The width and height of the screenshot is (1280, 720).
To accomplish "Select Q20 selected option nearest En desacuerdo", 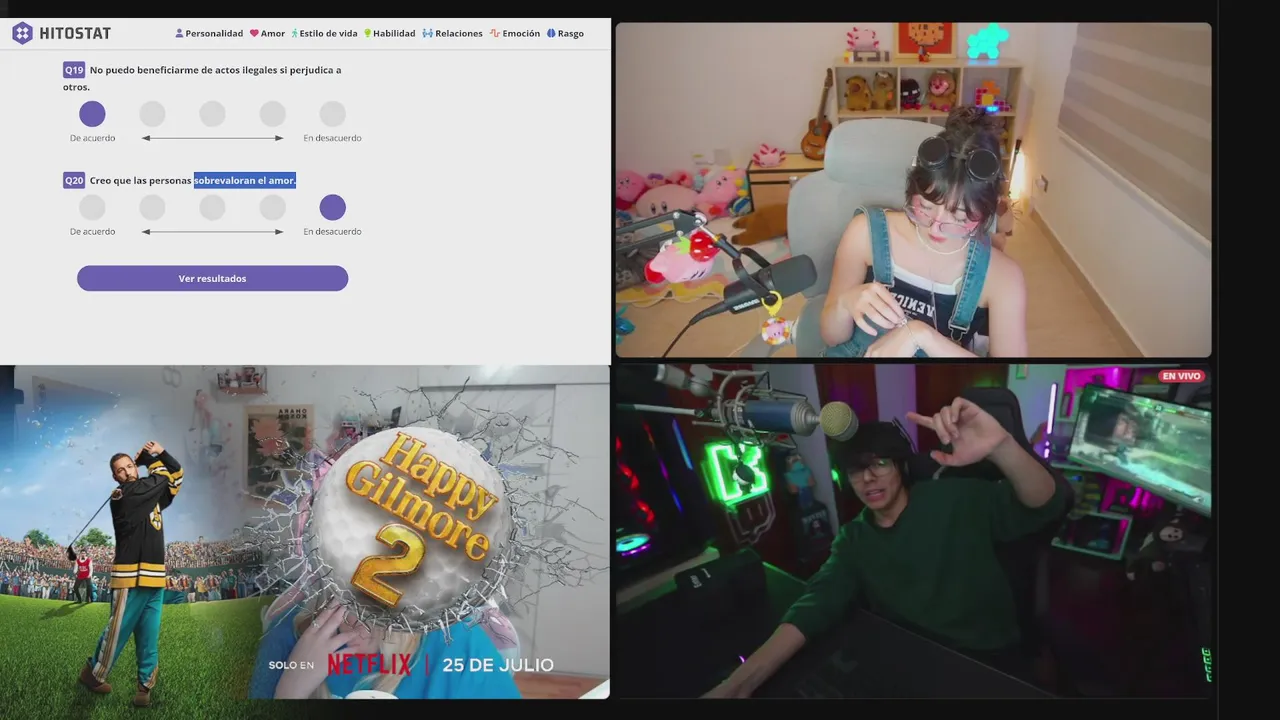I will point(332,207).
